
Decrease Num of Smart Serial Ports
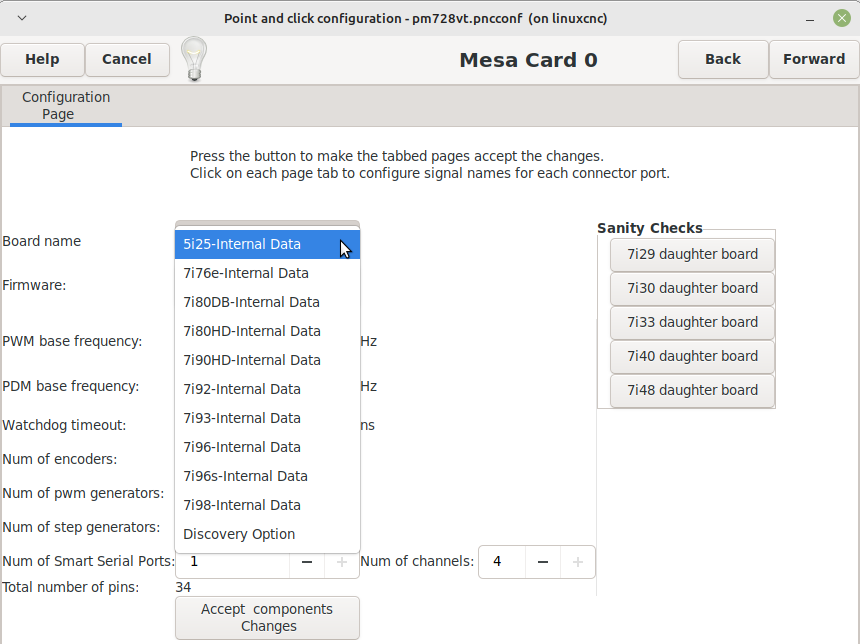(x=307, y=562)
